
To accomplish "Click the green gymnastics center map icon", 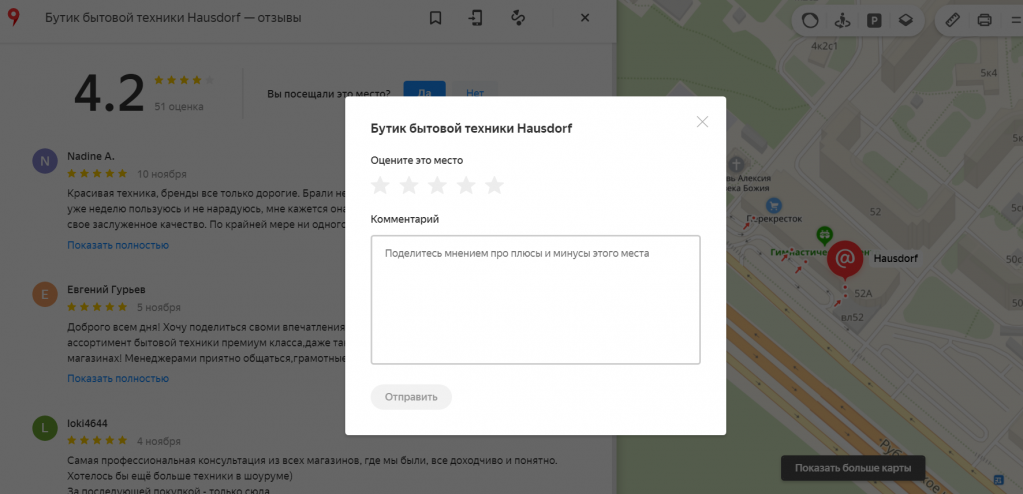I will (825, 234).
